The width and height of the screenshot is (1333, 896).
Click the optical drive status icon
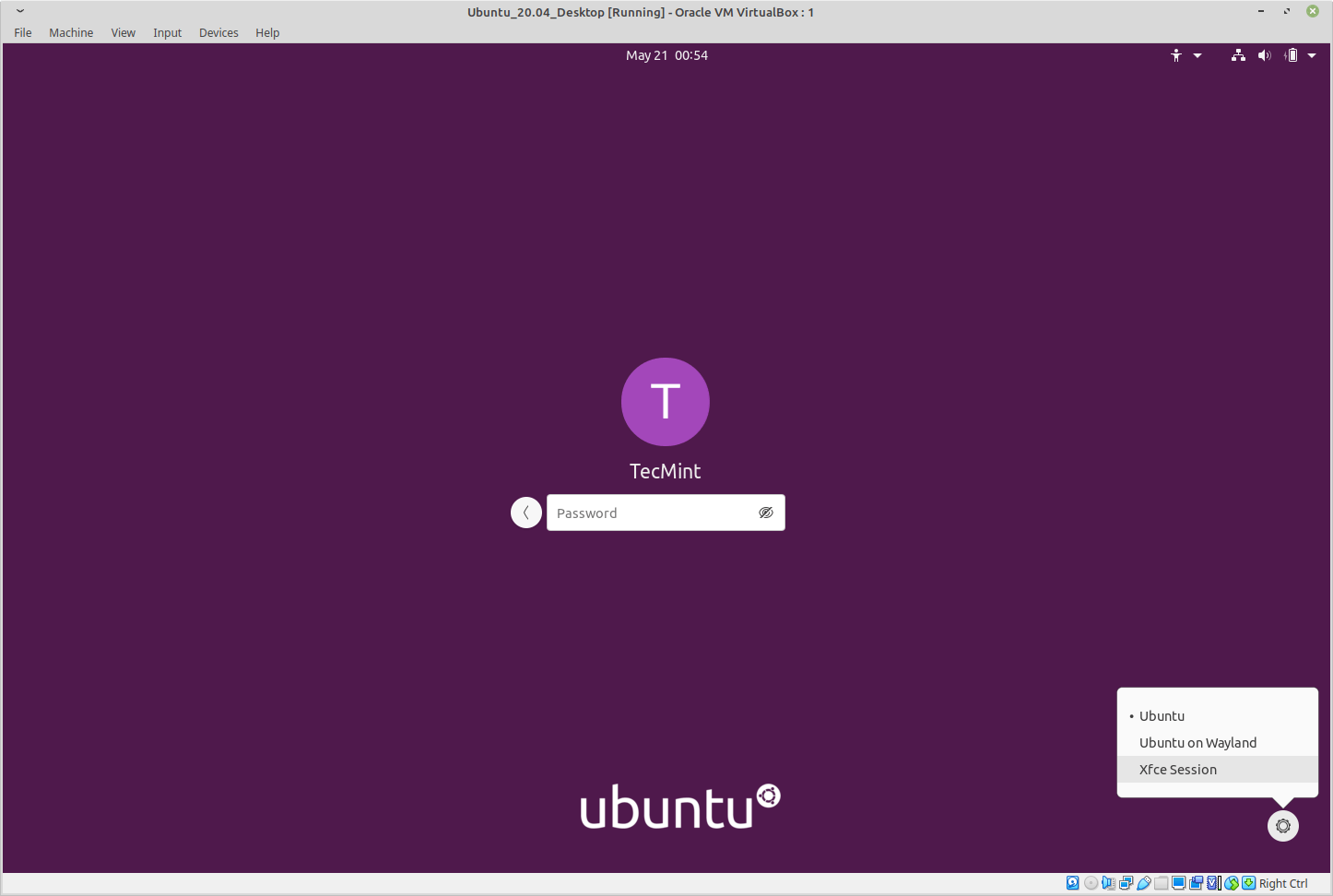pos(1091,883)
